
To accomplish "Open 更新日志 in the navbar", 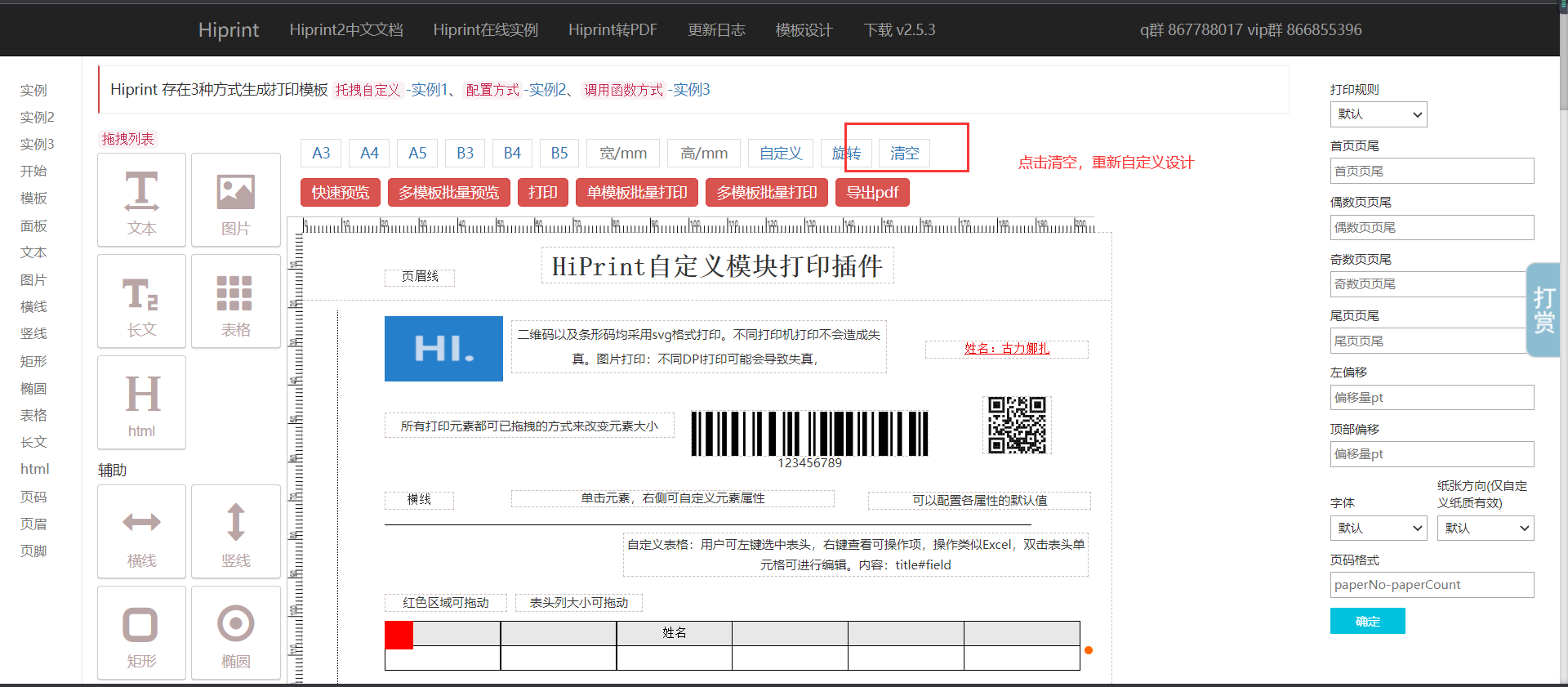I will (x=716, y=30).
